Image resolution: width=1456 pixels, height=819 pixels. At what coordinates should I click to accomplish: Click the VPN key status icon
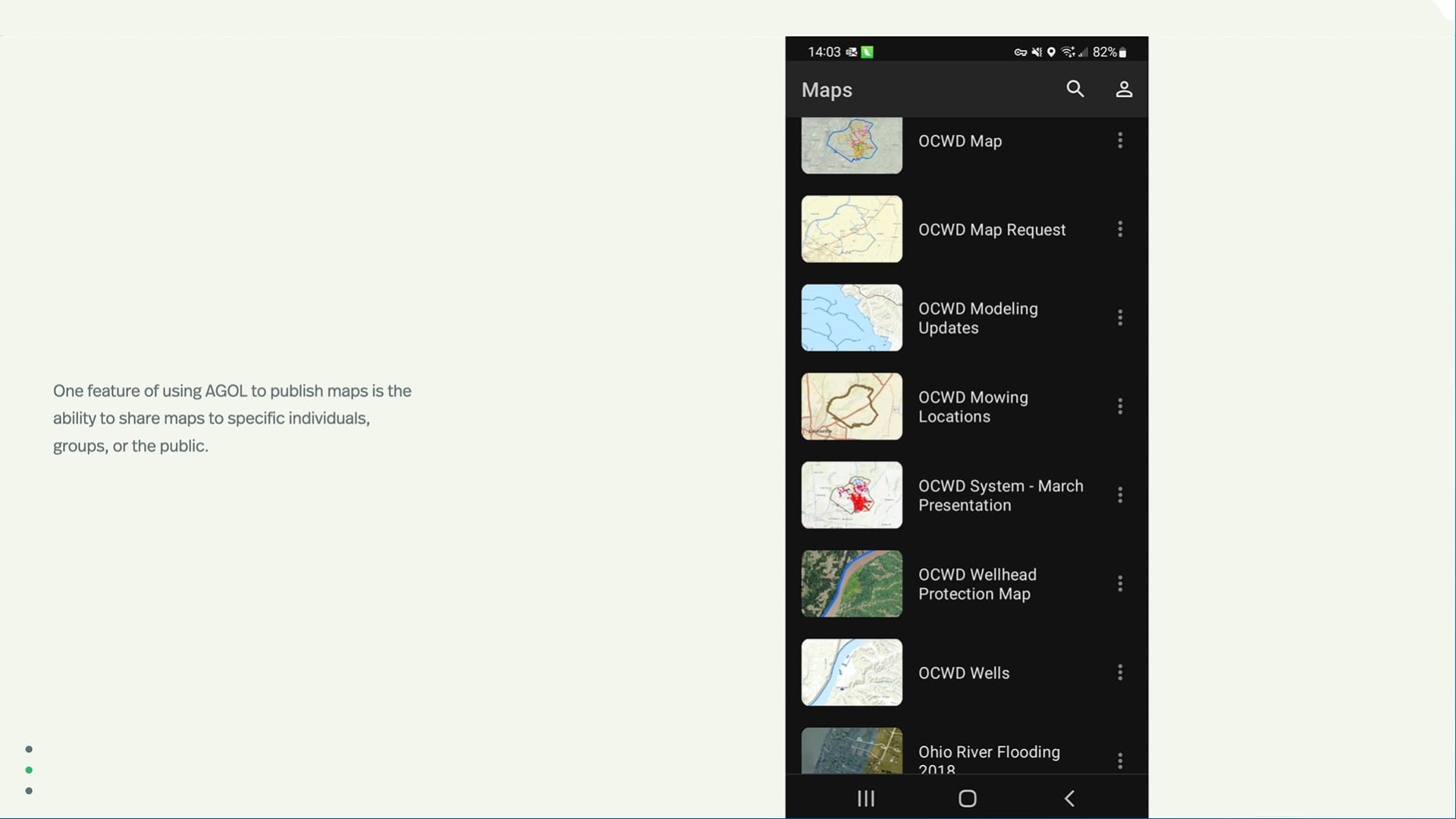pyautogui.click(x=1021, y=52)
